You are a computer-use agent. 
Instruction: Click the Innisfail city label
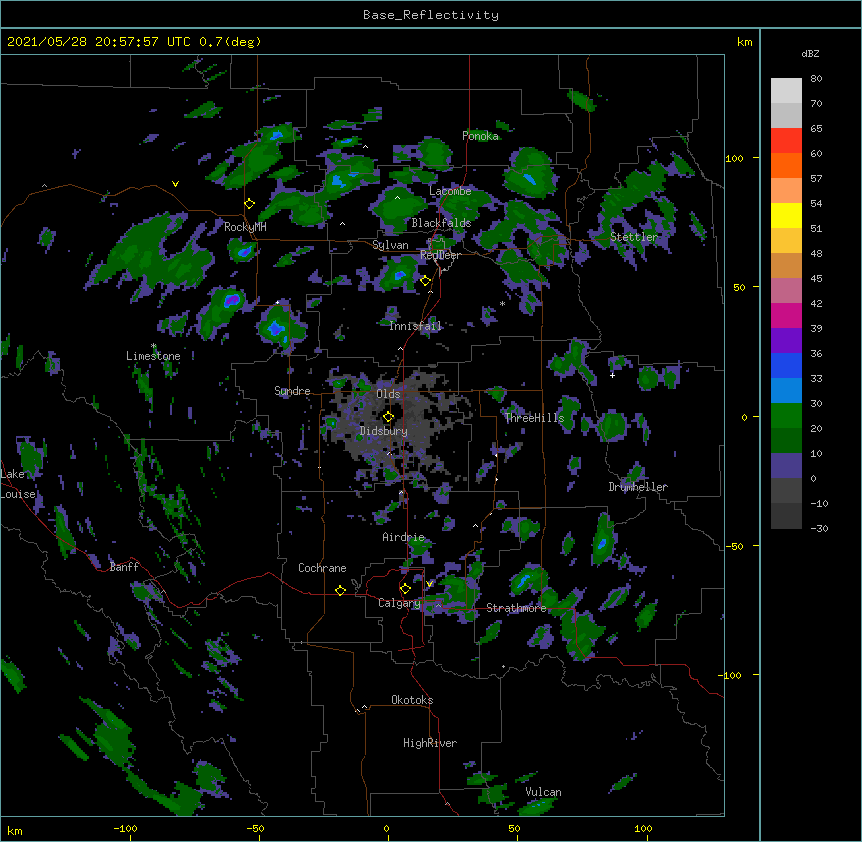pyautogui.click(x=416, y=326)
